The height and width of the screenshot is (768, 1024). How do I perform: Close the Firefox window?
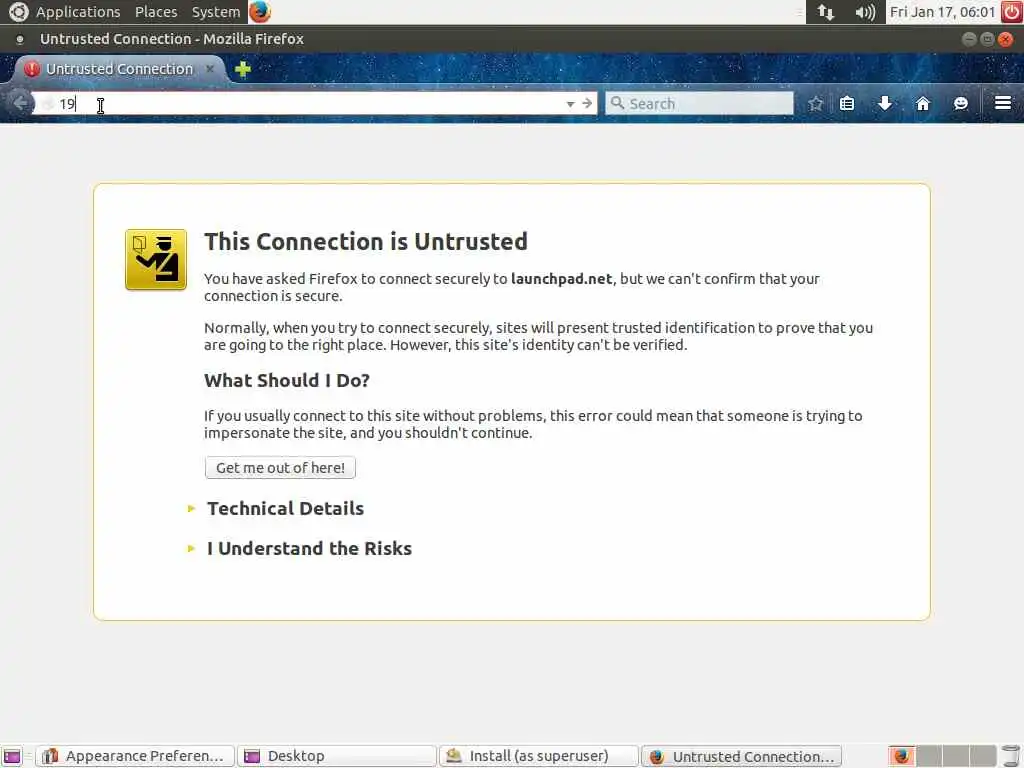[x=1006, y=39]
